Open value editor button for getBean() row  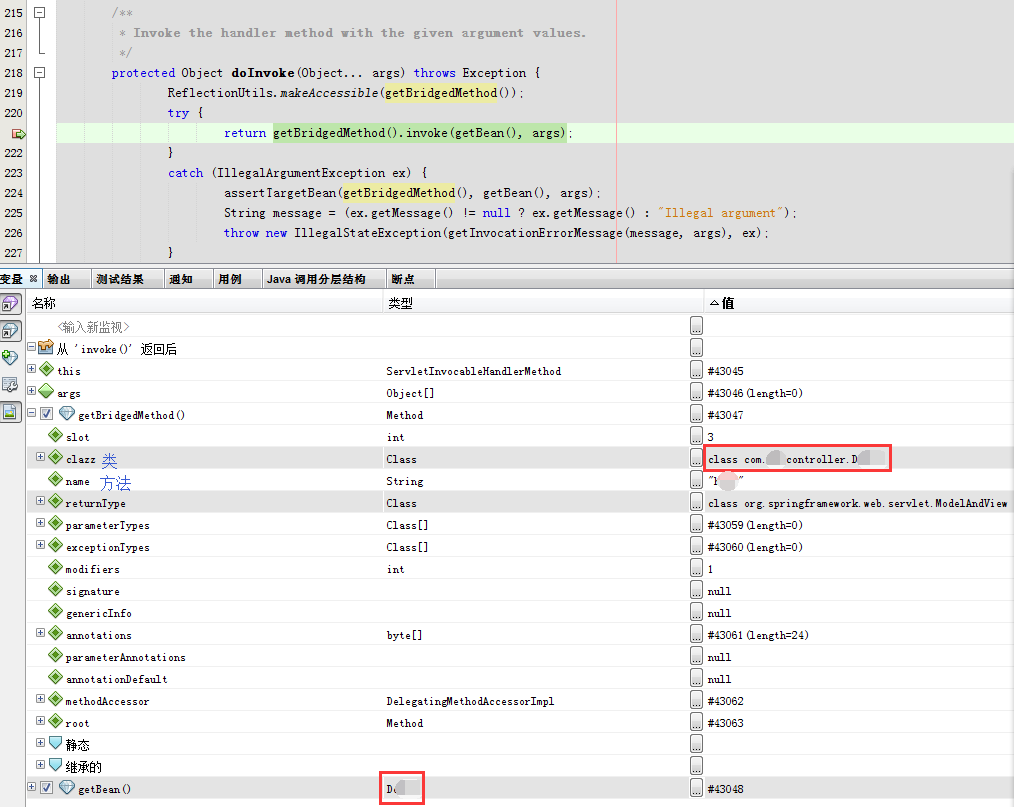pyautogui.click(x=696, y=788)
